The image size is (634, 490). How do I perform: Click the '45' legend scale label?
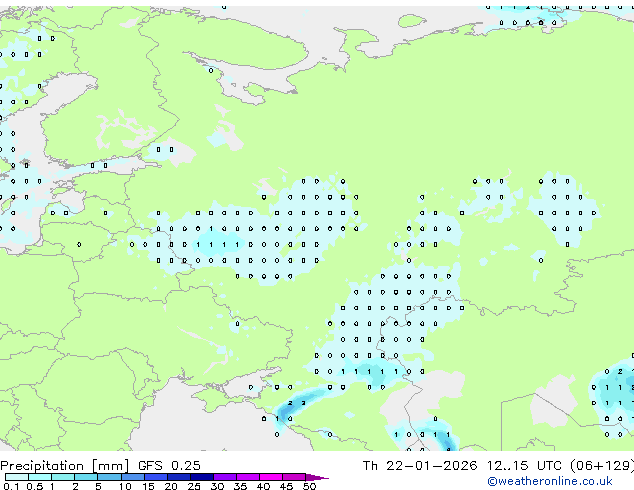click(x=286, y=486)
